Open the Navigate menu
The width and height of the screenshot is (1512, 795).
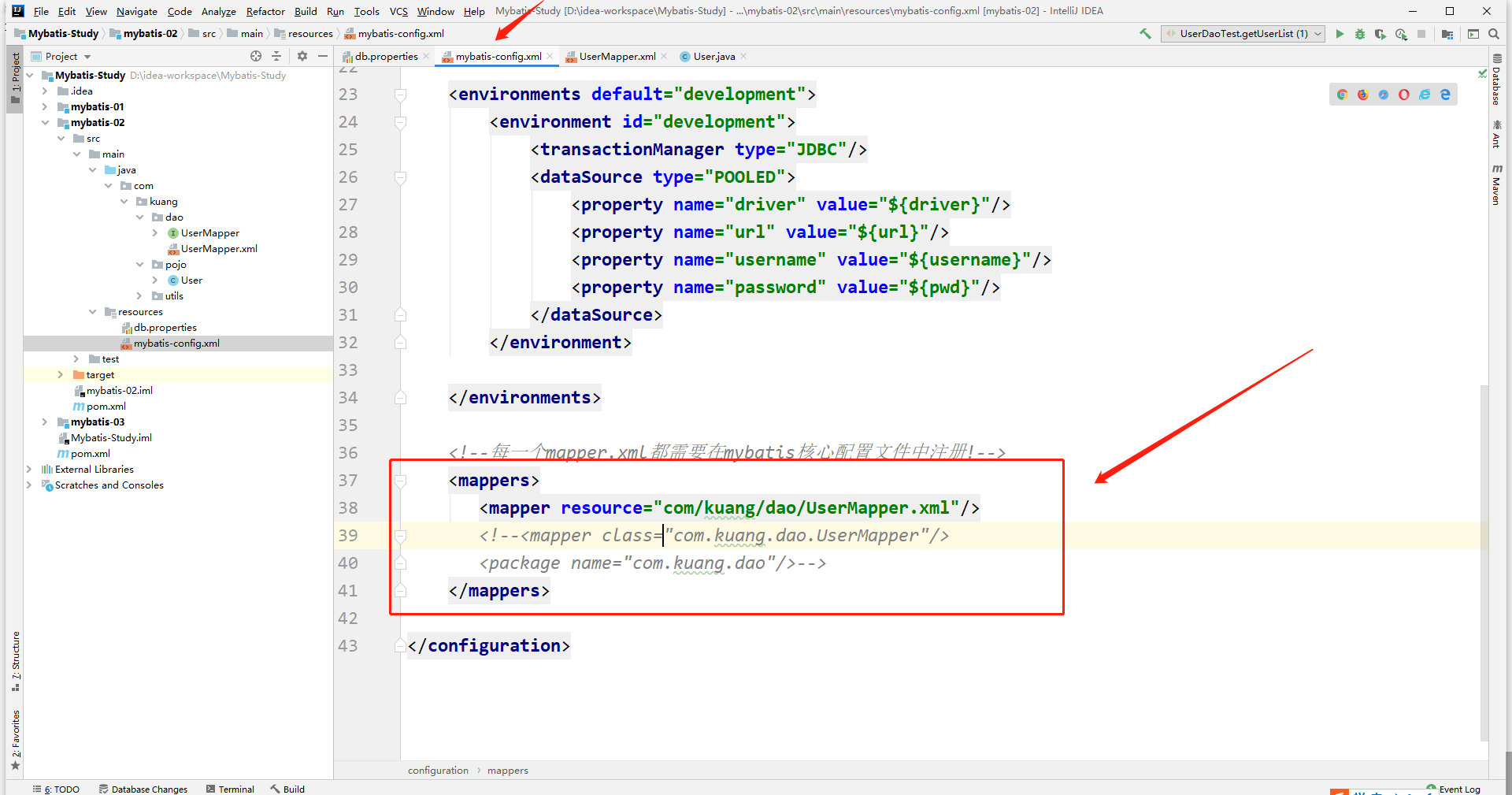[137, 11]
